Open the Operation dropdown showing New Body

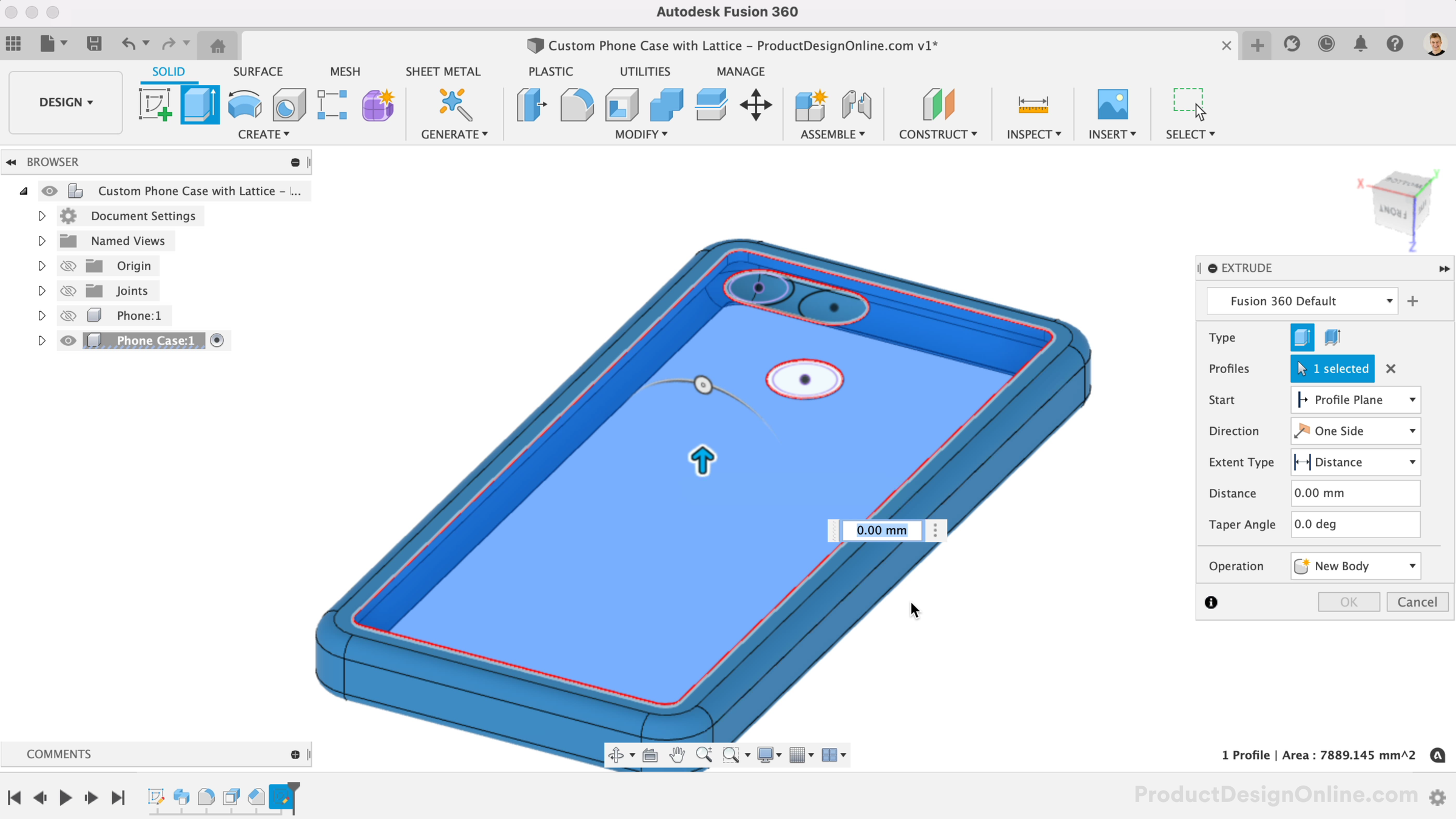[1355, 565]
